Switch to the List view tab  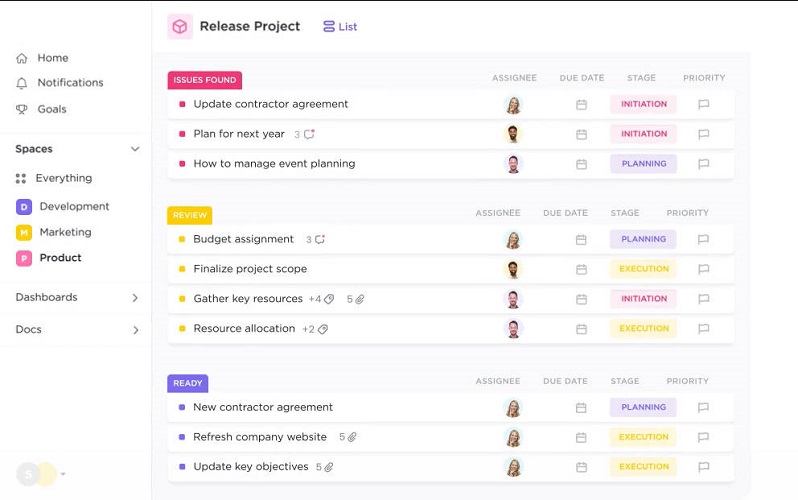coord(340,26)
